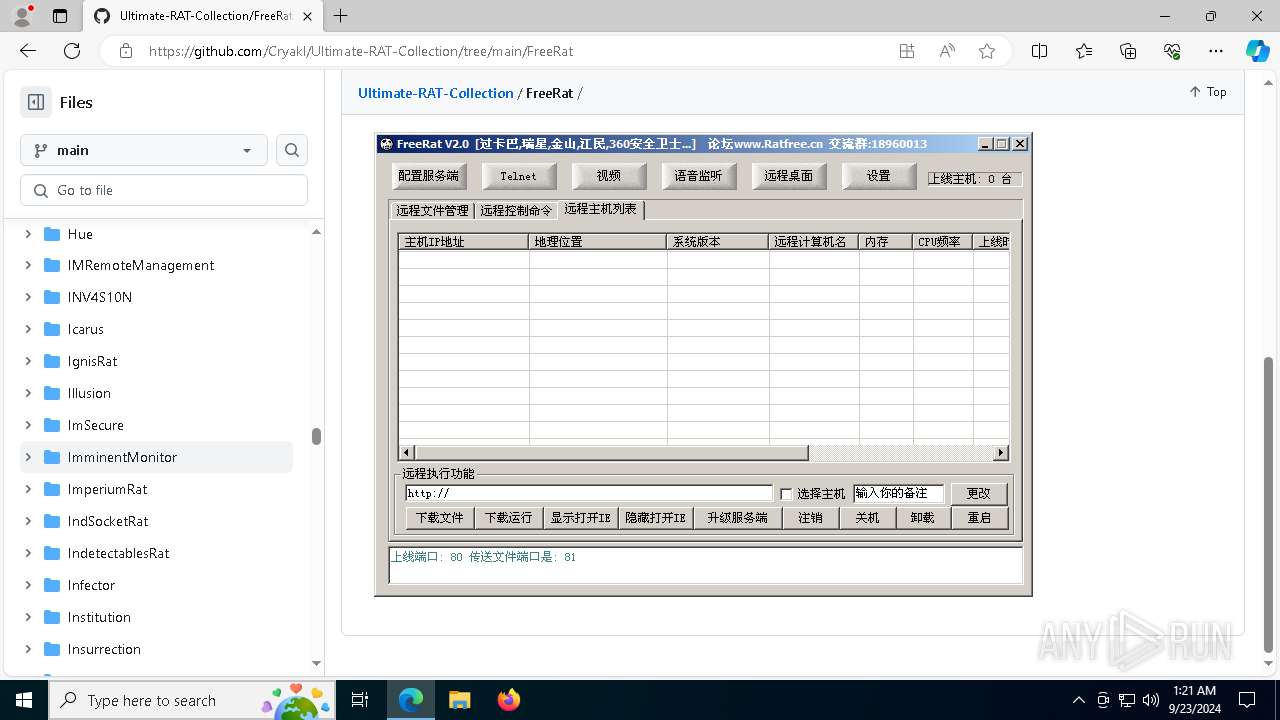Open the Edge profile icon
The height and width of the screenshot is (720, 1280).
click(22, 16)
